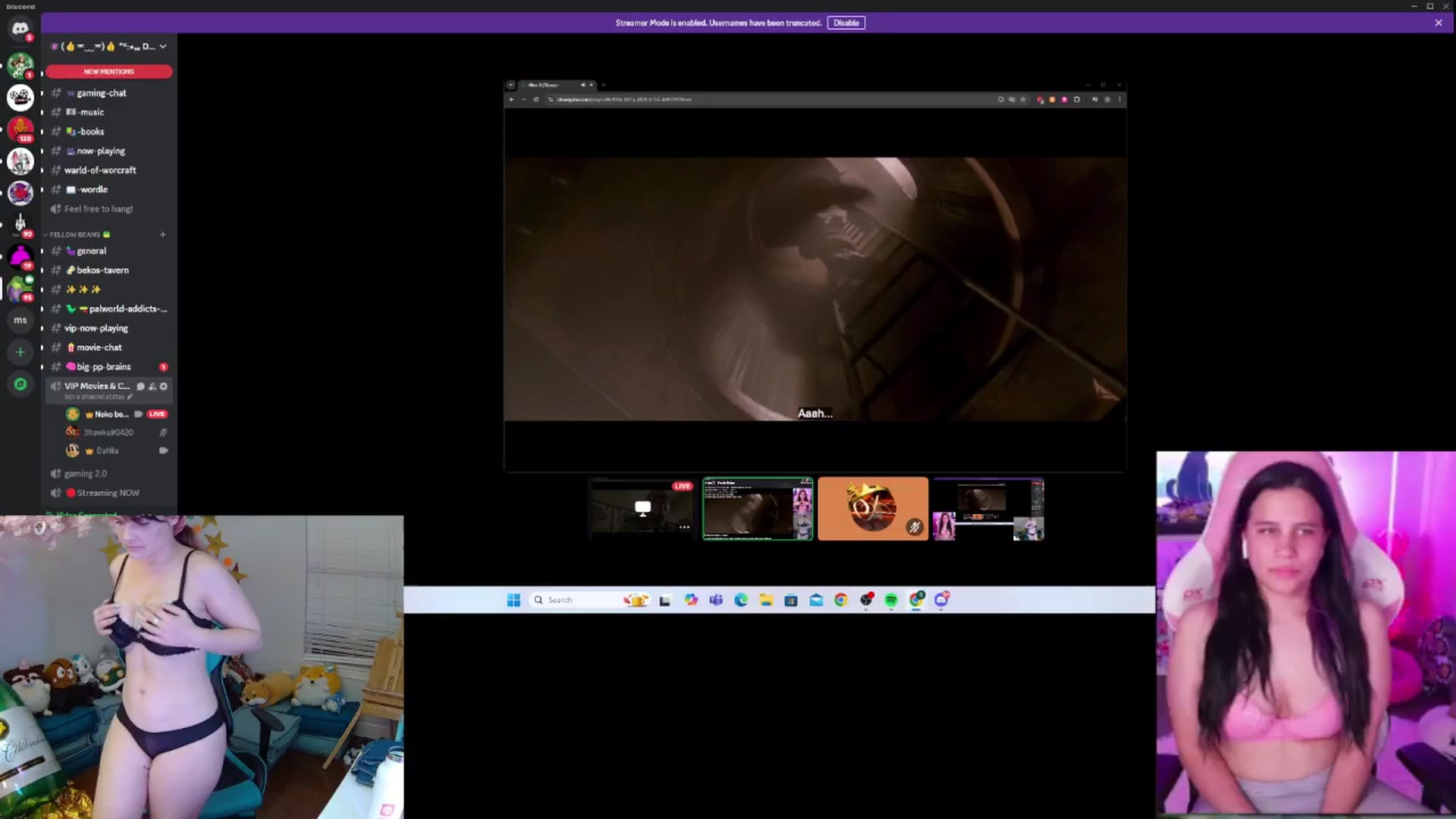Reload page in streamed browser window
1456x819 pixels.
coord(535,99)
